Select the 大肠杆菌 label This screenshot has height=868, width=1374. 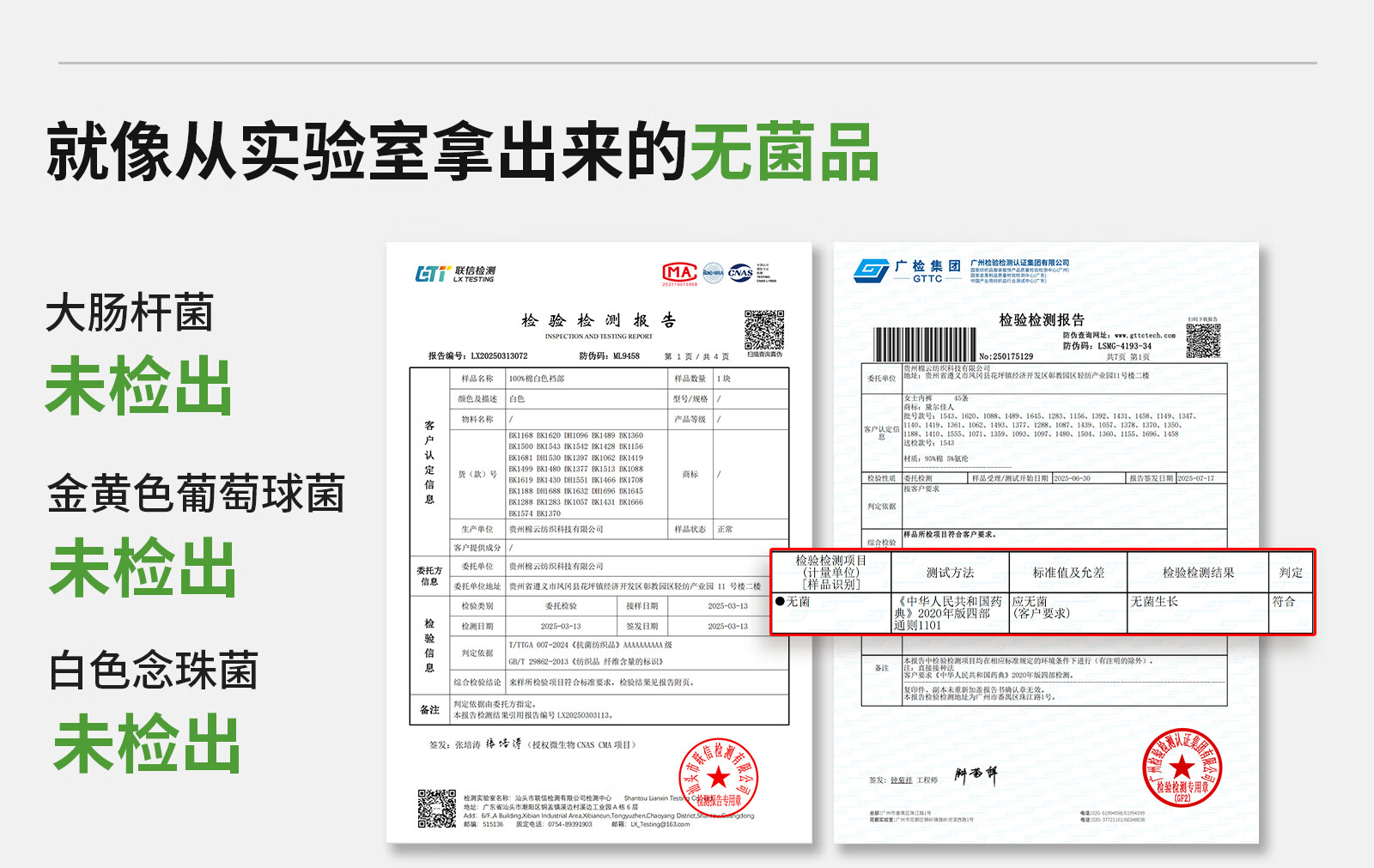coord(130,313)
